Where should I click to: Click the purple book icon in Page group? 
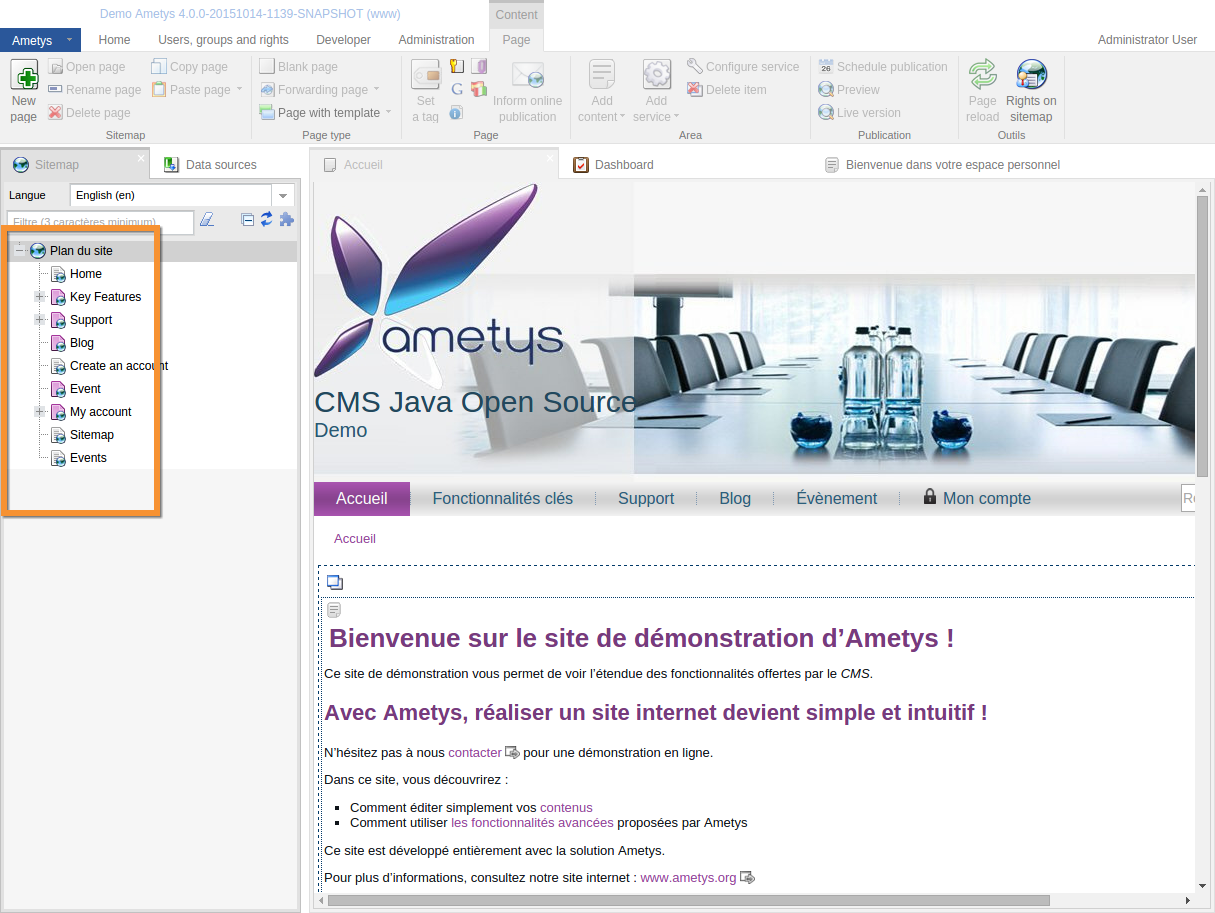[x=479, y=67]
